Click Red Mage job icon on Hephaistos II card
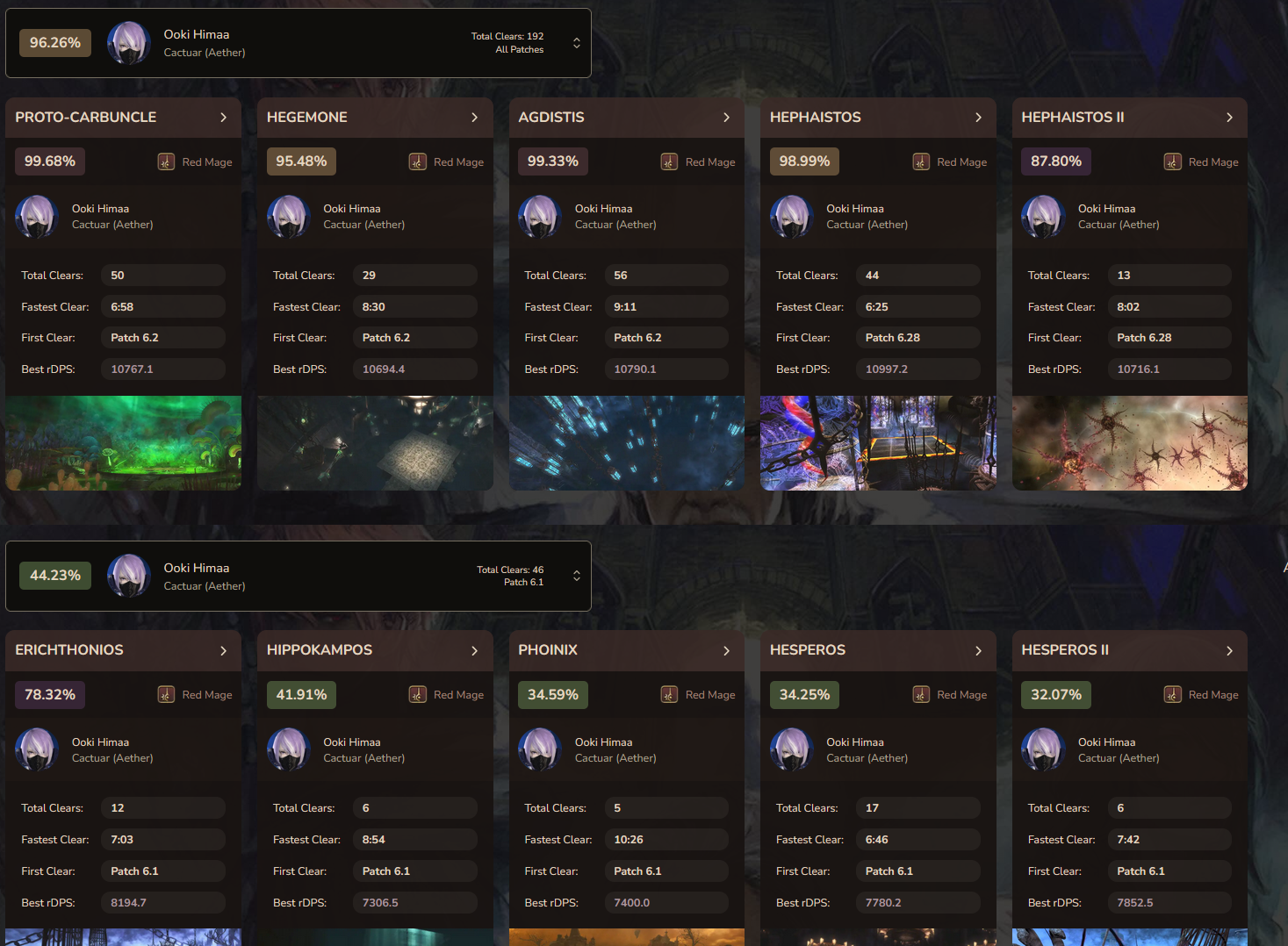The width and height of the screenshot is (1288, 946). (x=1173, y=161)
